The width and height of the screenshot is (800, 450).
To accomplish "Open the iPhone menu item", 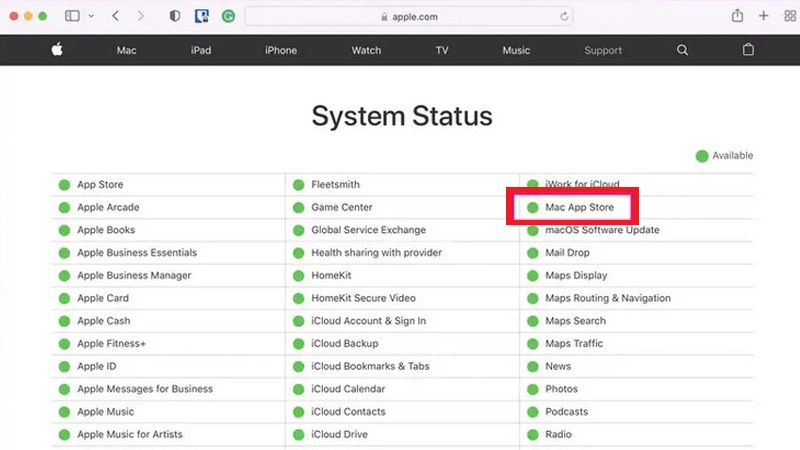I will click(281, 50).
